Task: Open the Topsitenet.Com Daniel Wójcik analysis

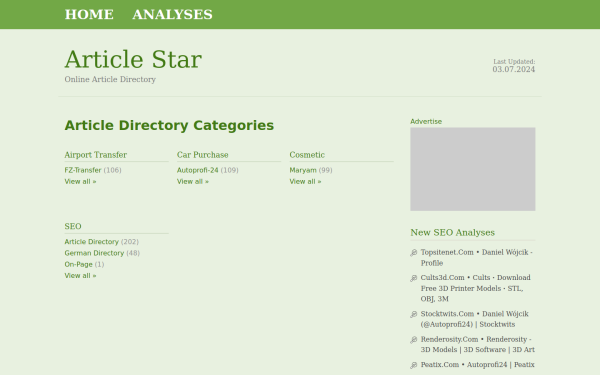Action: pyautogui.click(x=477, y=258)
